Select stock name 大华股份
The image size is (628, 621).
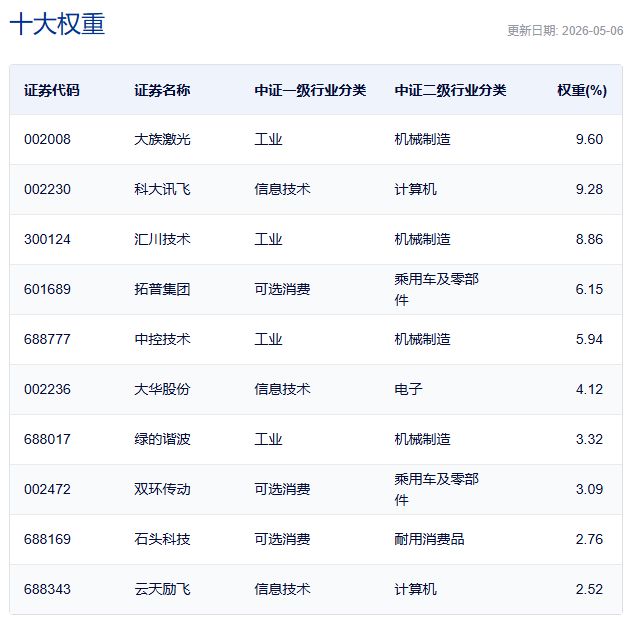click(162, 389)
